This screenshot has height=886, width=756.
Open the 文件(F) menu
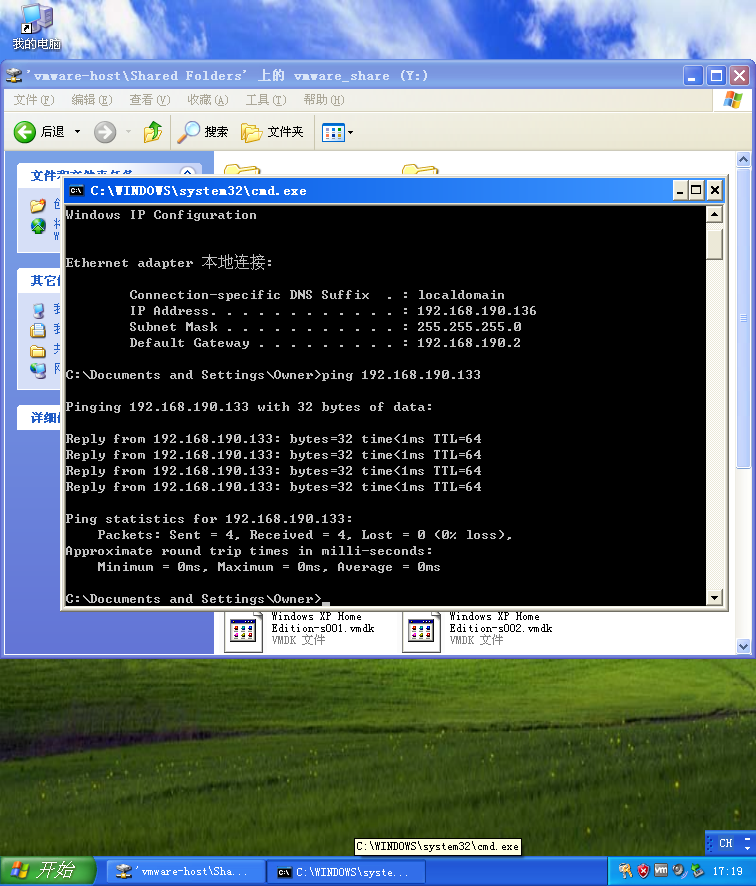34,100
